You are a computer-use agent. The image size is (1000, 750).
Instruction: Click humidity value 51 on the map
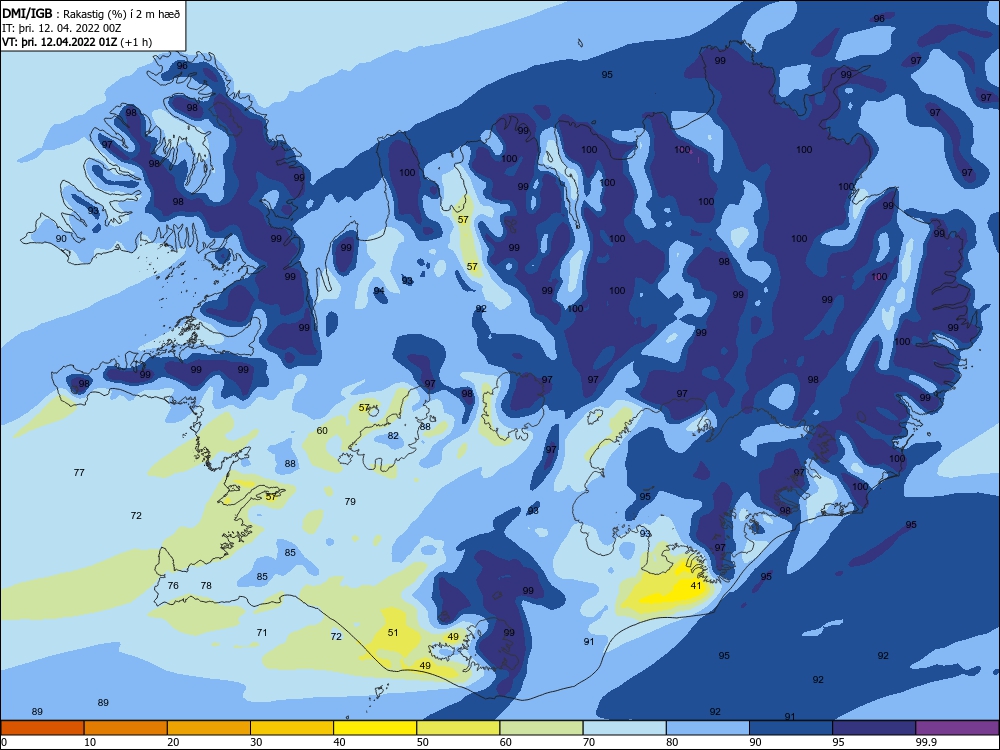point(393,633)
